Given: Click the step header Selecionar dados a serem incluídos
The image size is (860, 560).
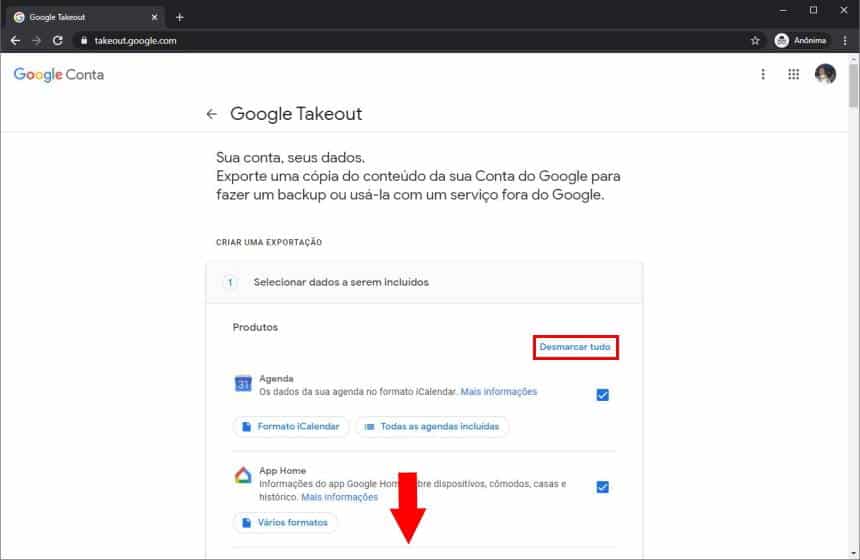Looking at the screenshot, I should 424,282.
